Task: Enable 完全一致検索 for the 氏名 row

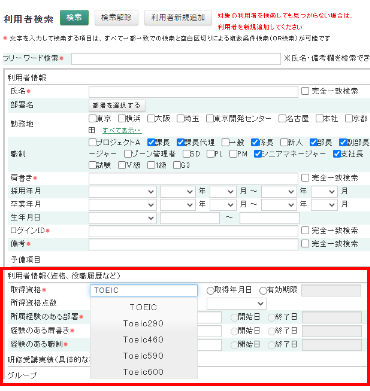Action: pyautogui.click(x=305, y=91)
